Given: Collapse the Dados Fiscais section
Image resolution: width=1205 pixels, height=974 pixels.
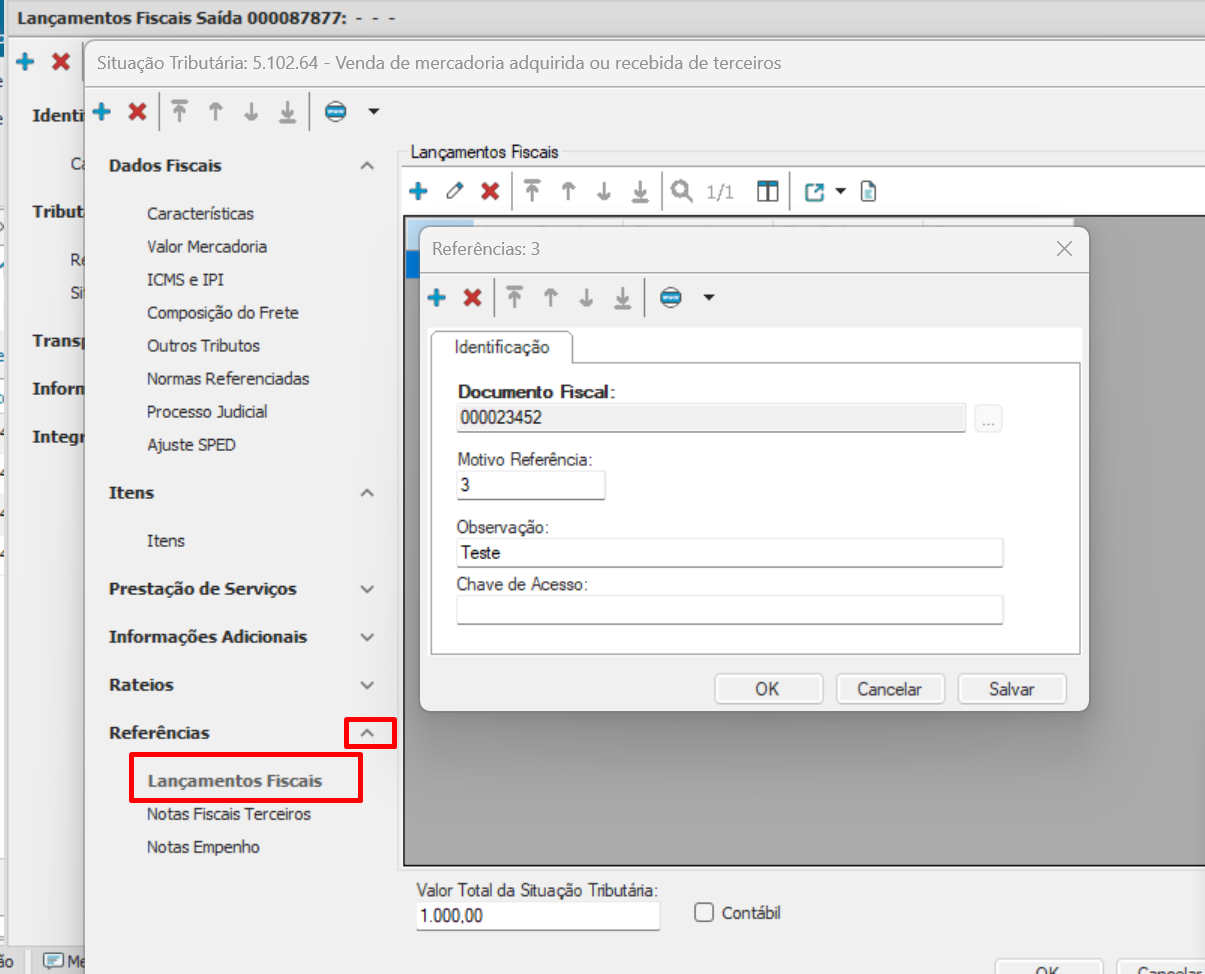Looking at the screenshot, I should (x=367, y=166).
